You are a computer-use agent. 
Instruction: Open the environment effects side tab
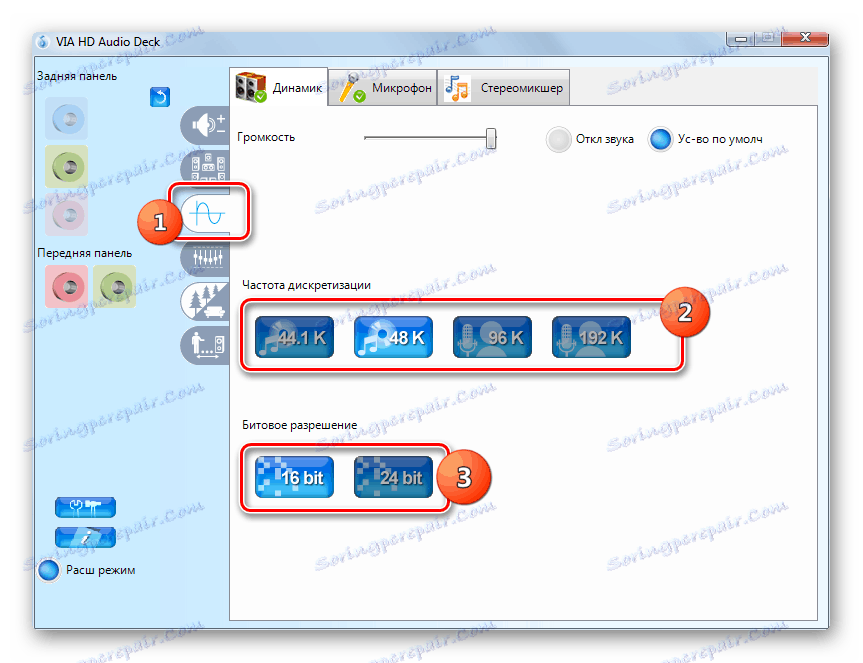pos(205,301)
